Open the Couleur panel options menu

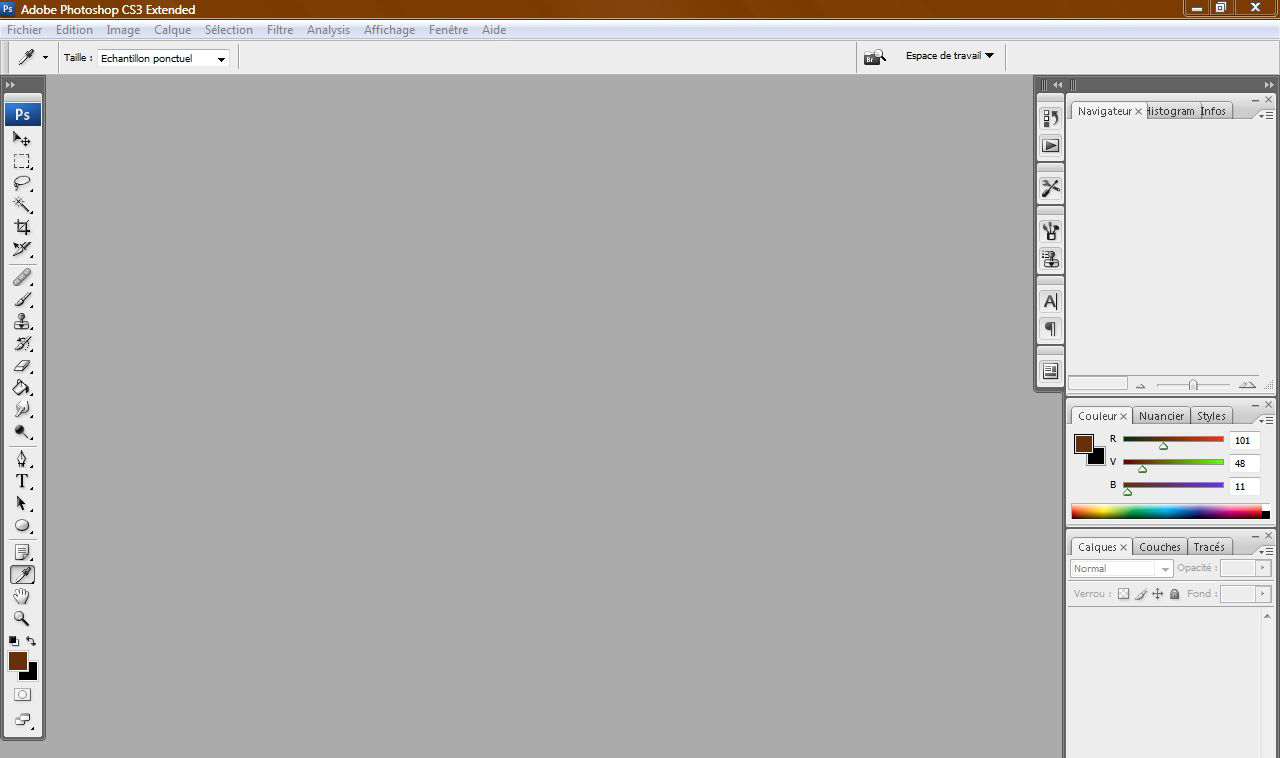tap(1266, 420)
